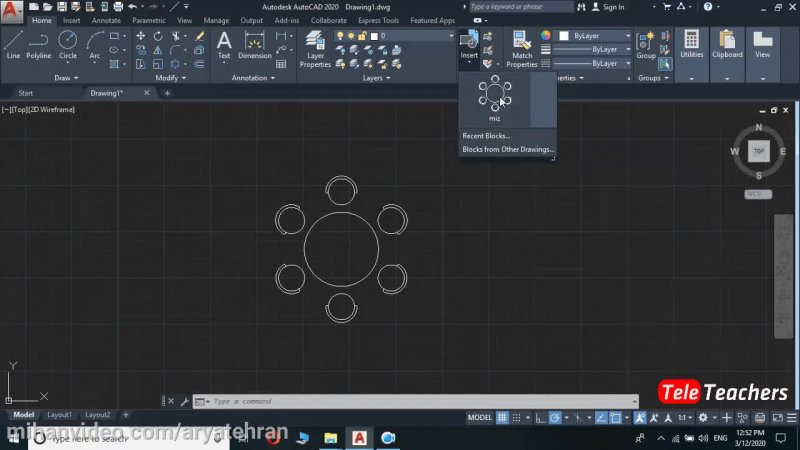The width and height of the screenshot is (800, 450).
Task: Switch to the Express Tools tab
Action: click(x=378, y=20)
